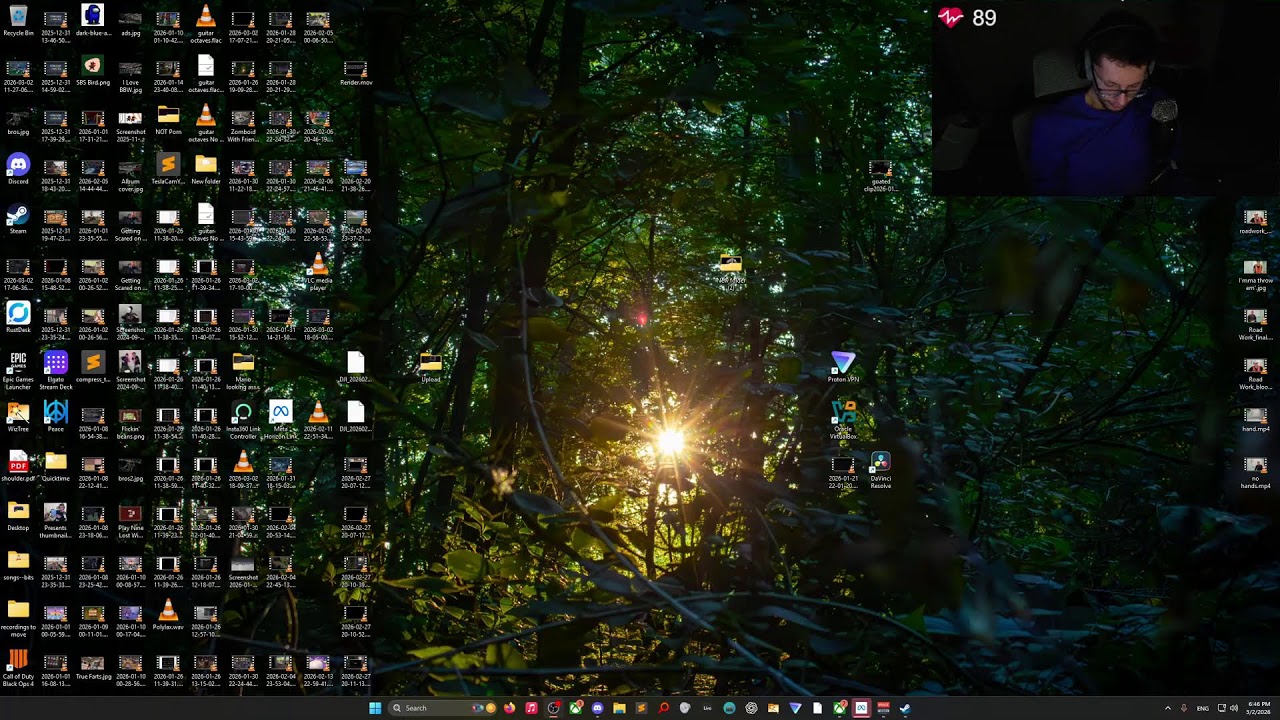Select the Recycle Bin desktop icon

click(x=18, y=21)
